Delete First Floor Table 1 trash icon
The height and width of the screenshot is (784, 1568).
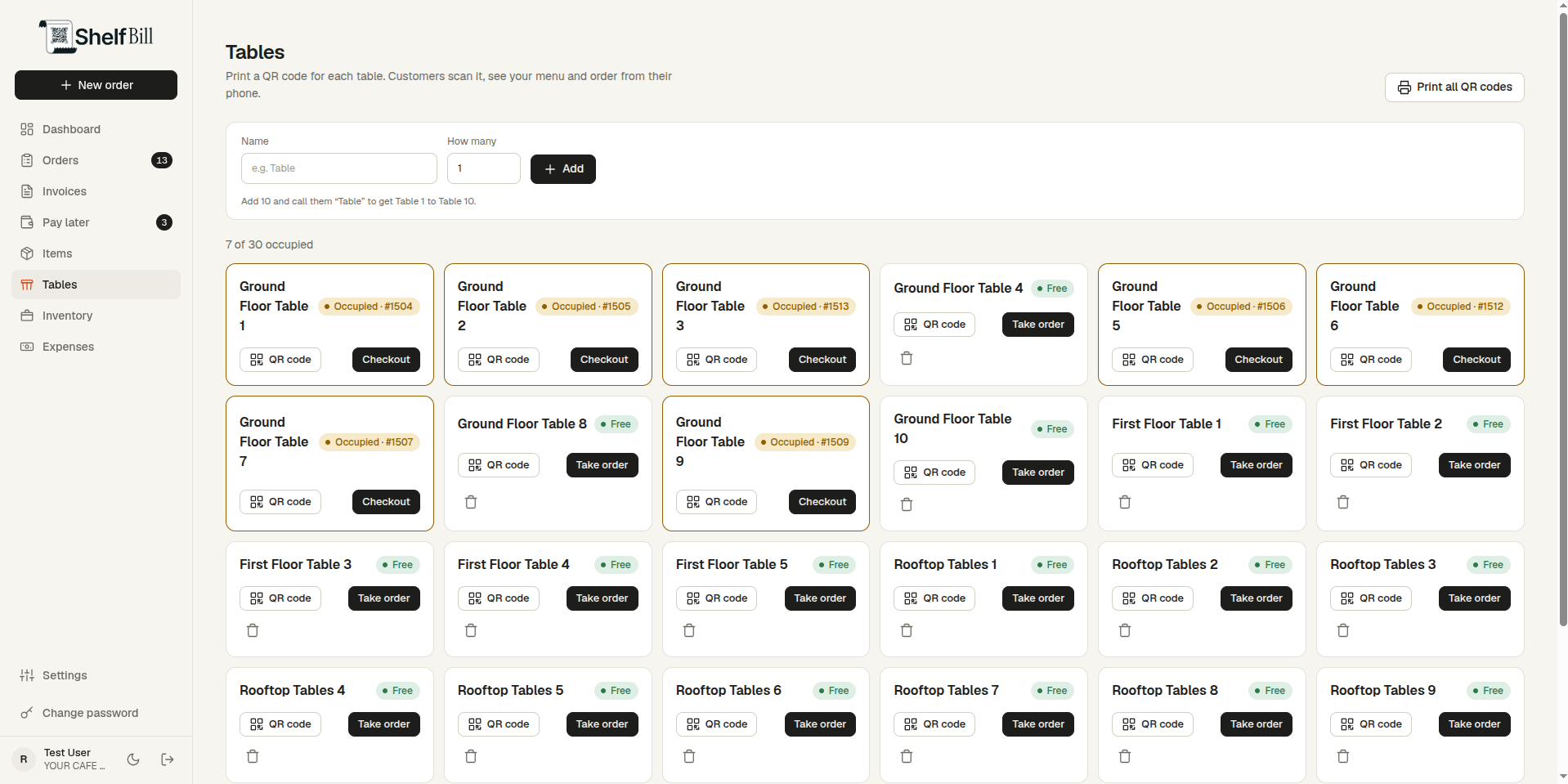(1125, 502)
